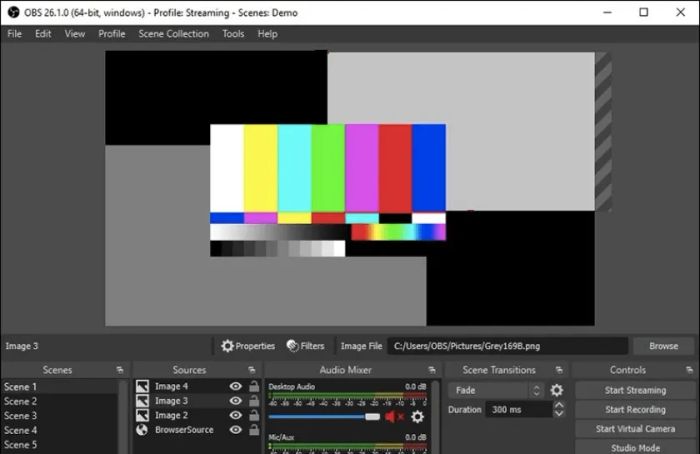This screenshot has width=700, height=454.
Task: Select the Image 4 source
Action: pyautogui.click(x=171, y=386)
